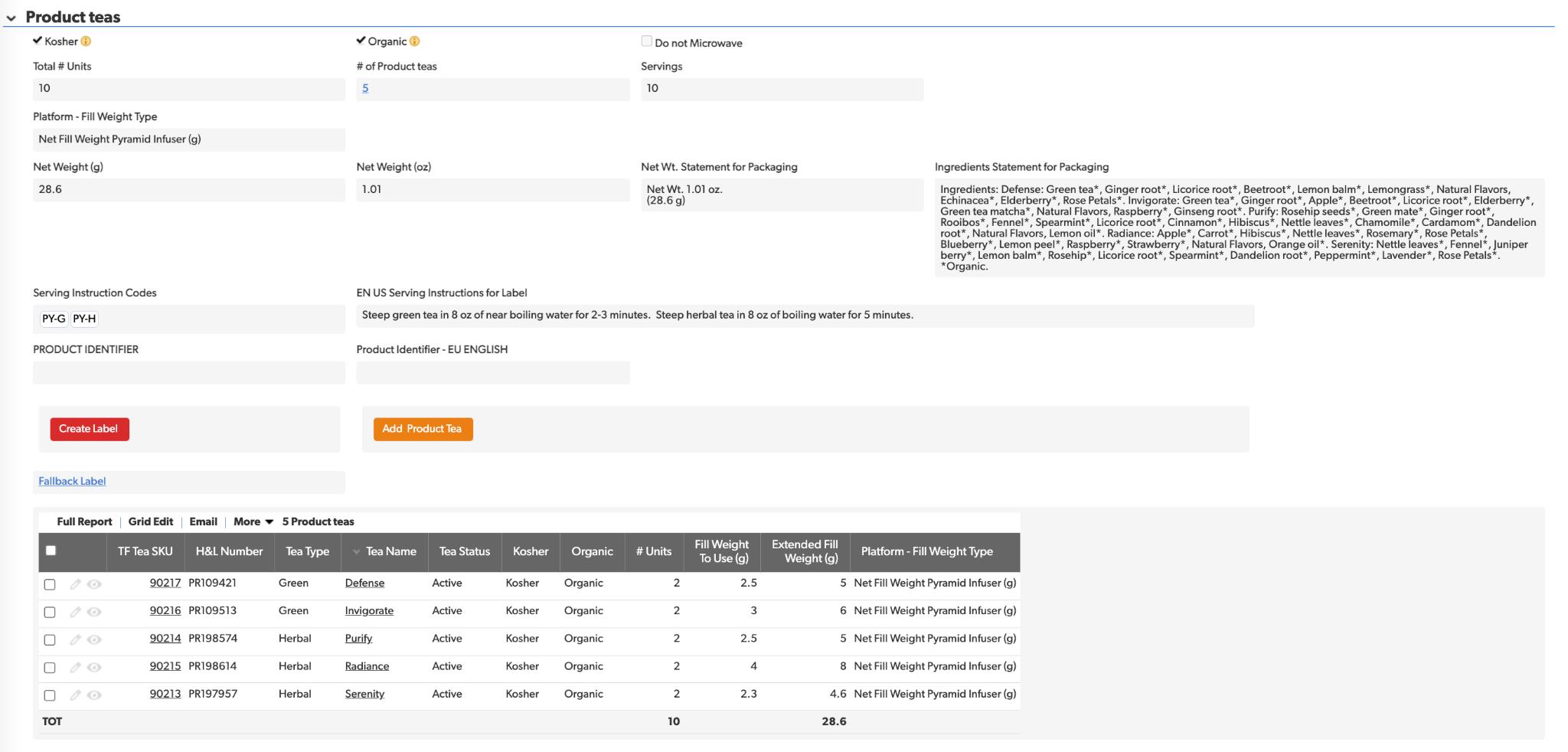Screen dimensions: 1568x752
Task: Sort by Extended Fill Weight (g) column
Action: click(805, 551)
